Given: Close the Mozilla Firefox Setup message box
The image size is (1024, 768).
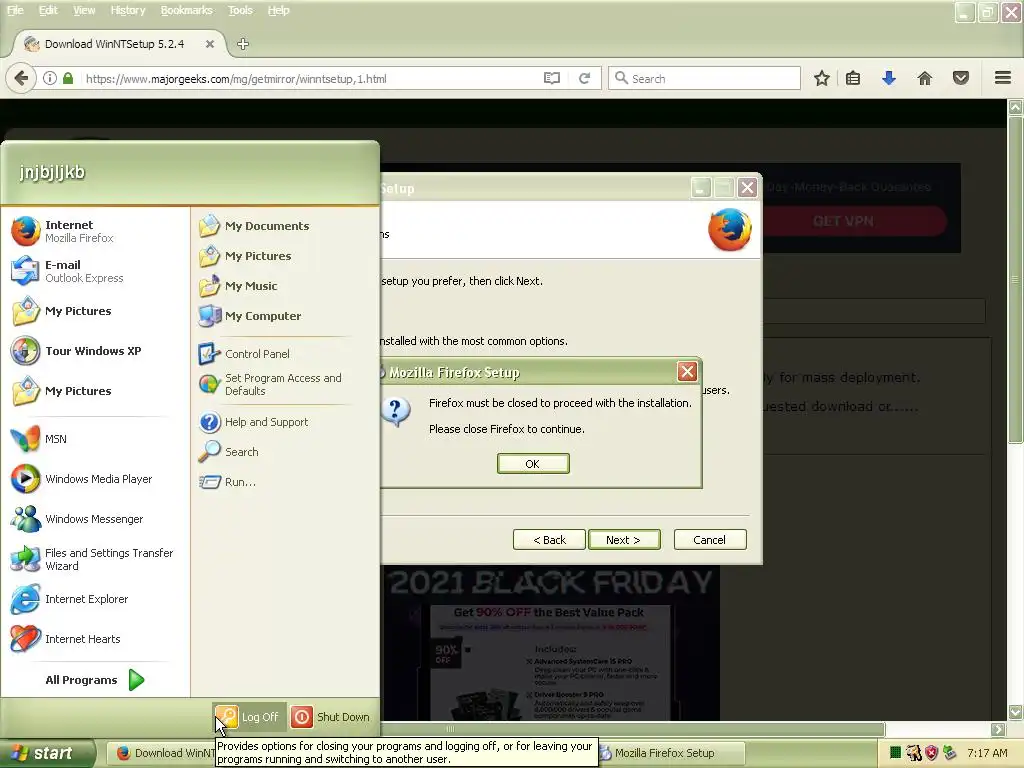Looking at the screenshot, I should coord(687,372).
